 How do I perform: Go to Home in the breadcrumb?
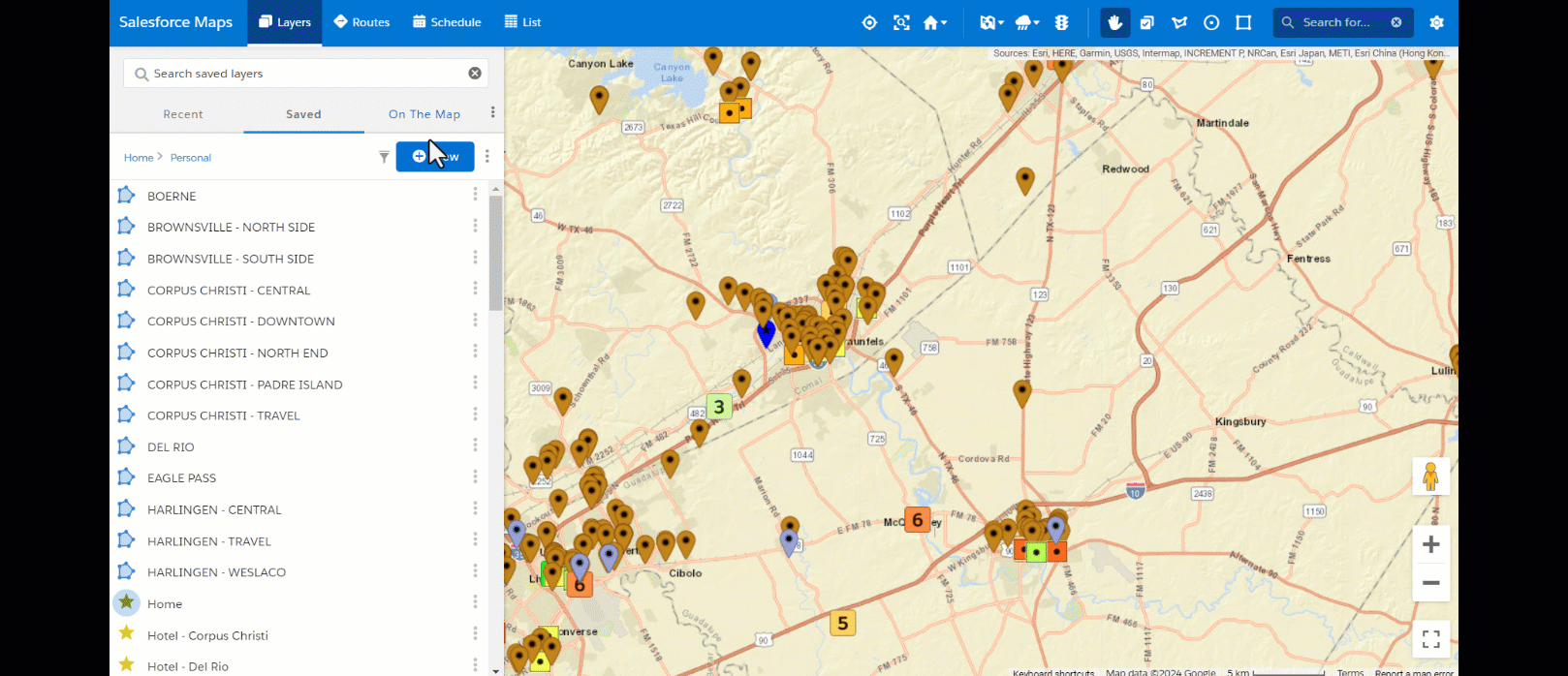pyautogui.click(x=138, y=158)
